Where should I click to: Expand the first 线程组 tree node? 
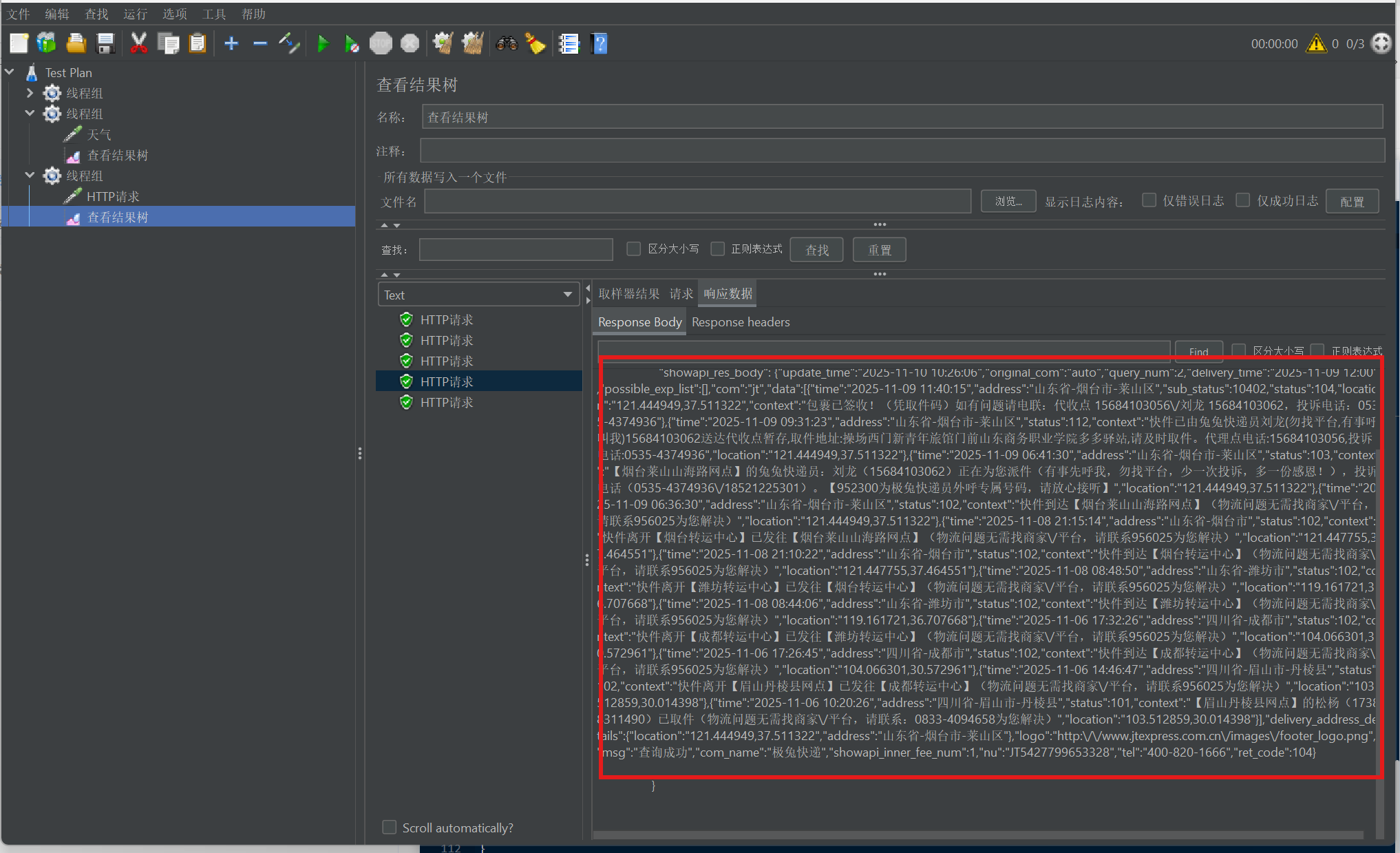pos(30,93)
